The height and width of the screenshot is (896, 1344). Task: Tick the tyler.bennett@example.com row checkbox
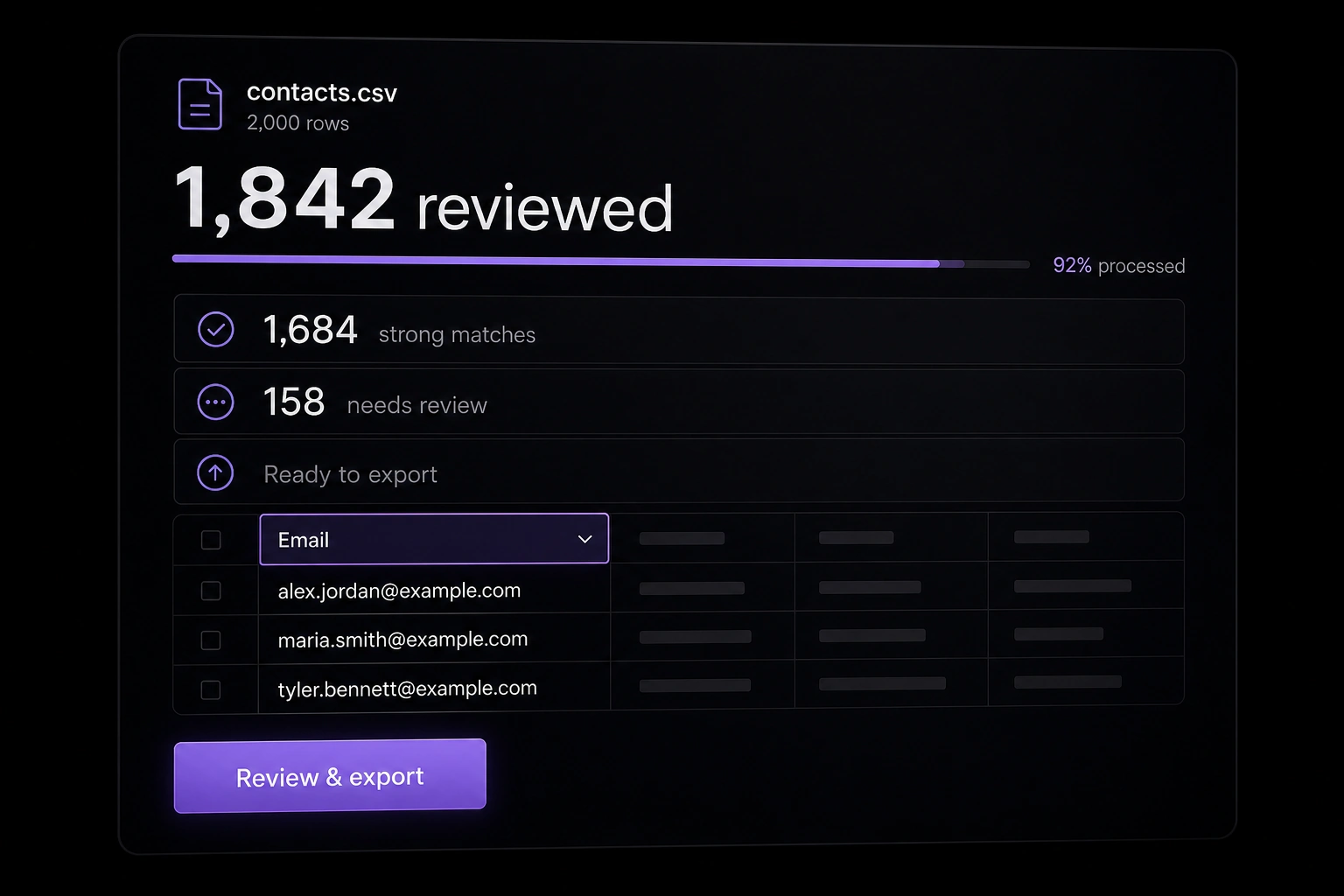point(211,689)
